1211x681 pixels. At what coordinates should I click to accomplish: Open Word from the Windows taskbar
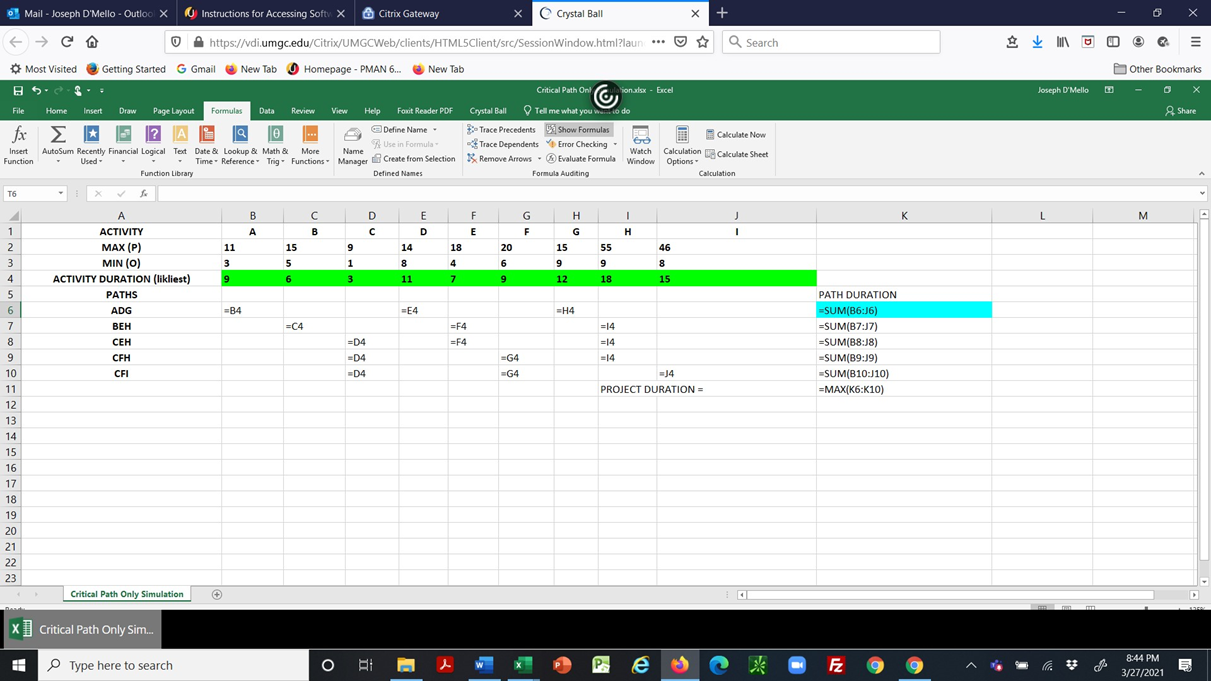484,665
